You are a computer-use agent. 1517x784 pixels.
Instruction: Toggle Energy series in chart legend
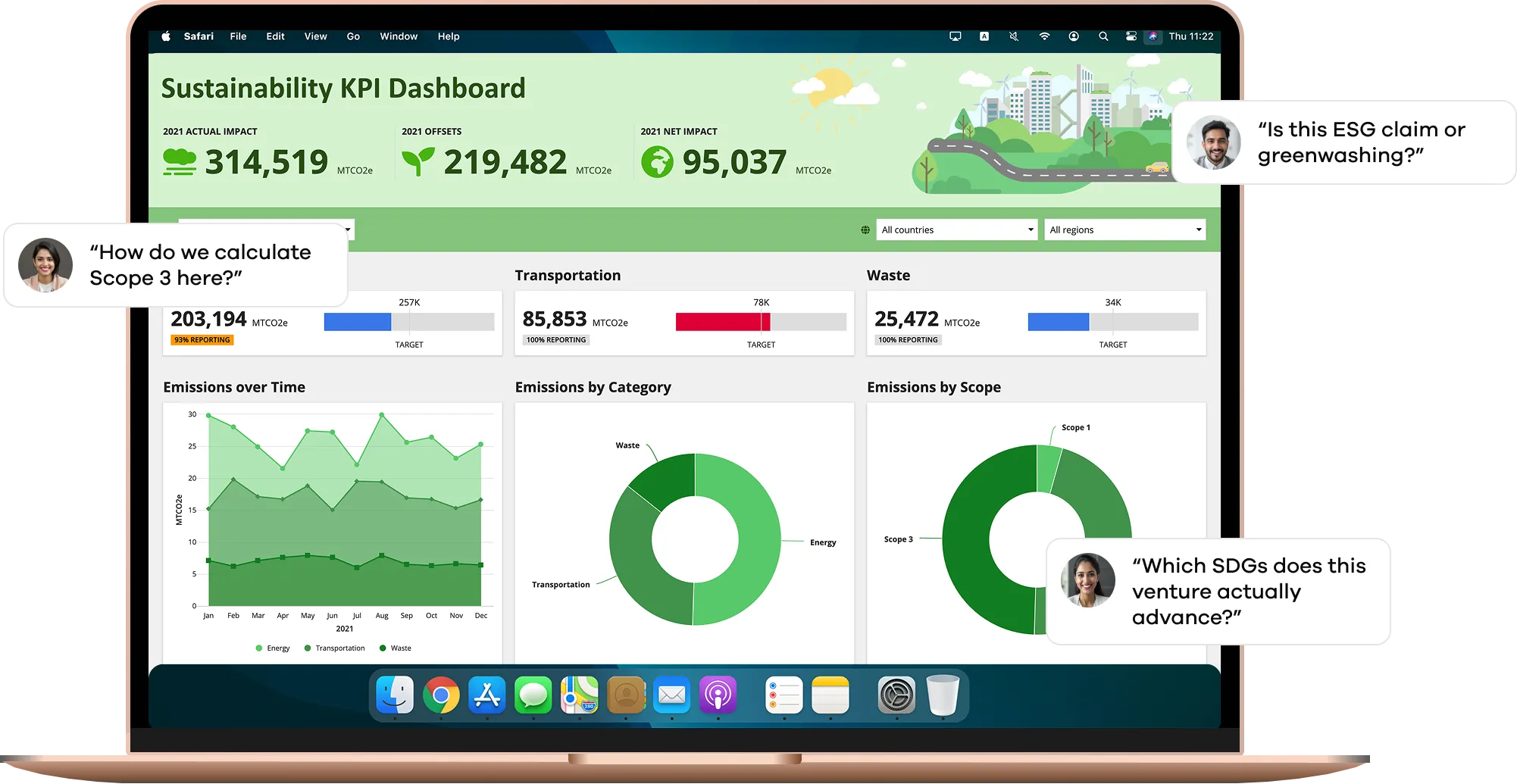point(273,648)
